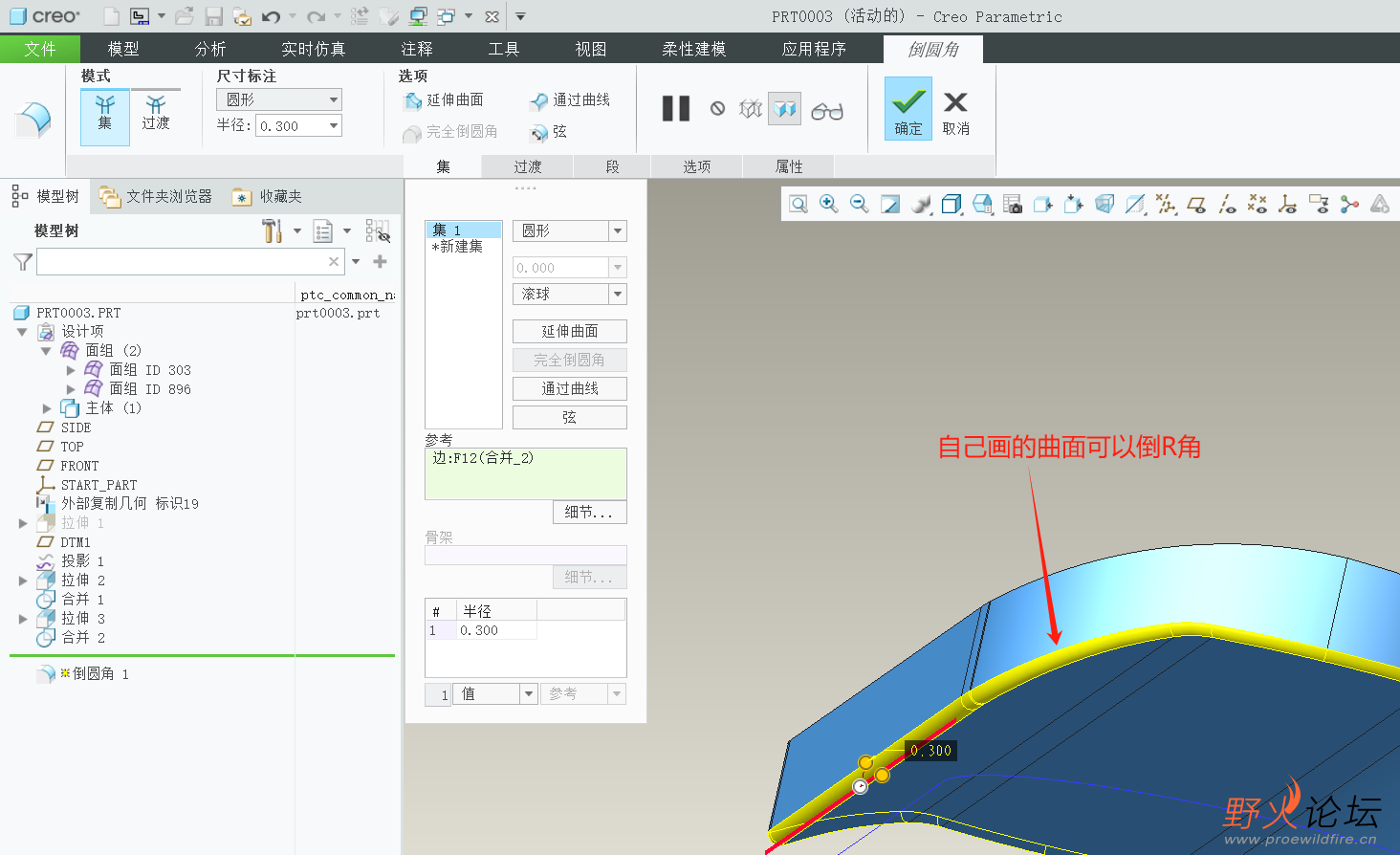Click the undo arrow in quick access toolbar

pos(271,16)
